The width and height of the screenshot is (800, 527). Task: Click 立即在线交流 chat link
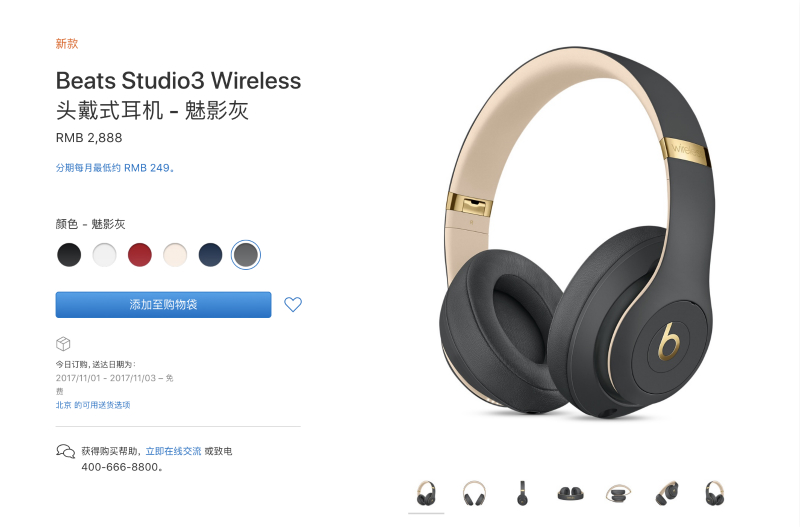pos(173,451)
